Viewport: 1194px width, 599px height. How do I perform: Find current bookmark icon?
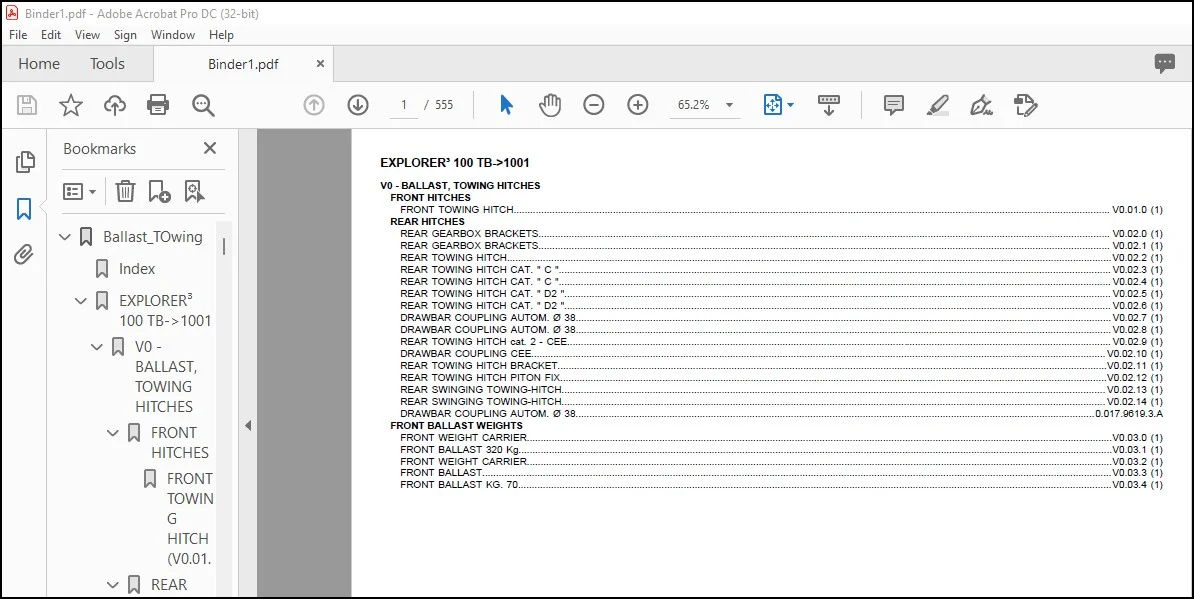194,191
